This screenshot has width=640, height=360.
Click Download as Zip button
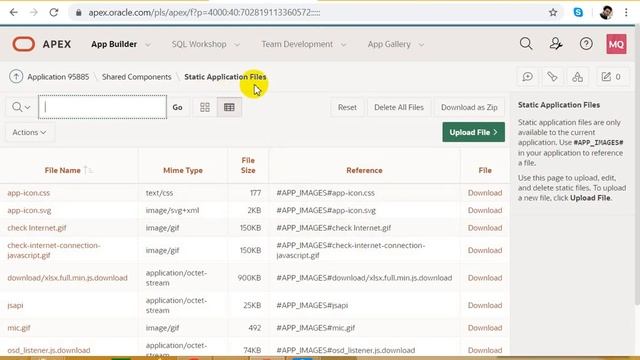click(x=469, y=107)
